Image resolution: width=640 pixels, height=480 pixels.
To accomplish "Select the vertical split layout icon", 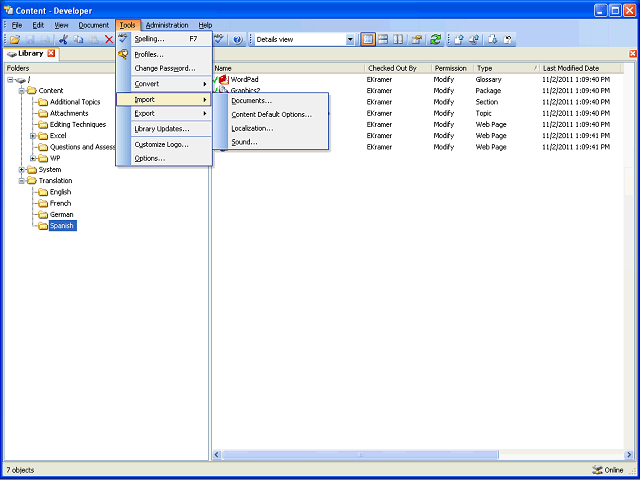I will 398,40.
